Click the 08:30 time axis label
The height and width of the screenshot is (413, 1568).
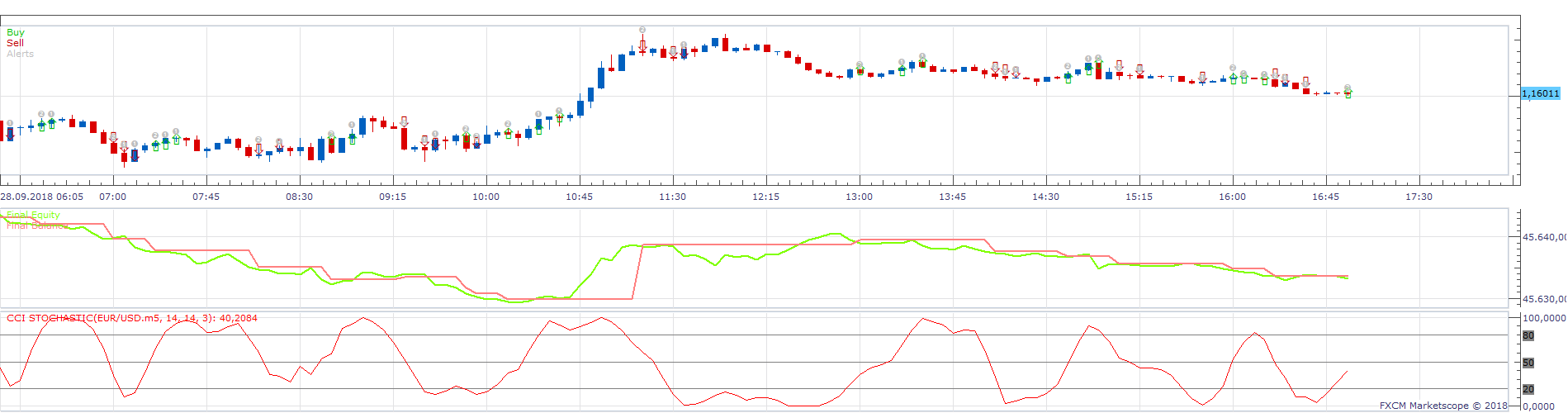(x=300, y=197)
